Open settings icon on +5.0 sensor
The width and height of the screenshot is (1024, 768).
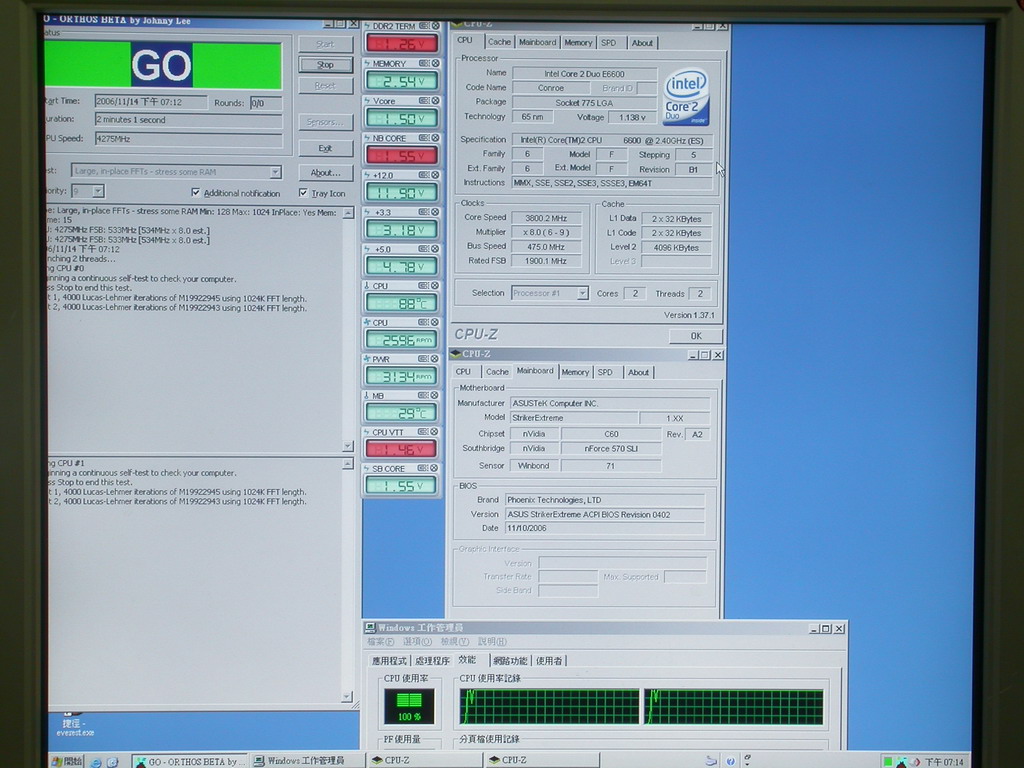click(424, 249)
